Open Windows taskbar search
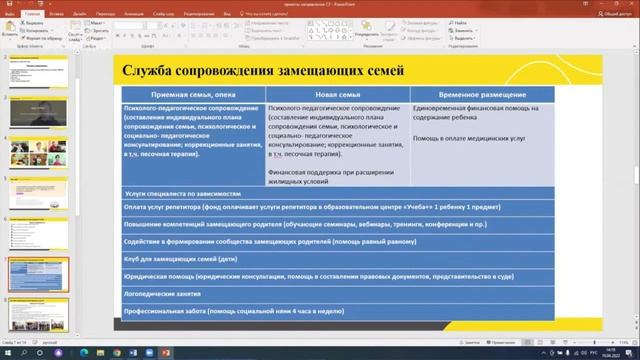 (24, 353)
